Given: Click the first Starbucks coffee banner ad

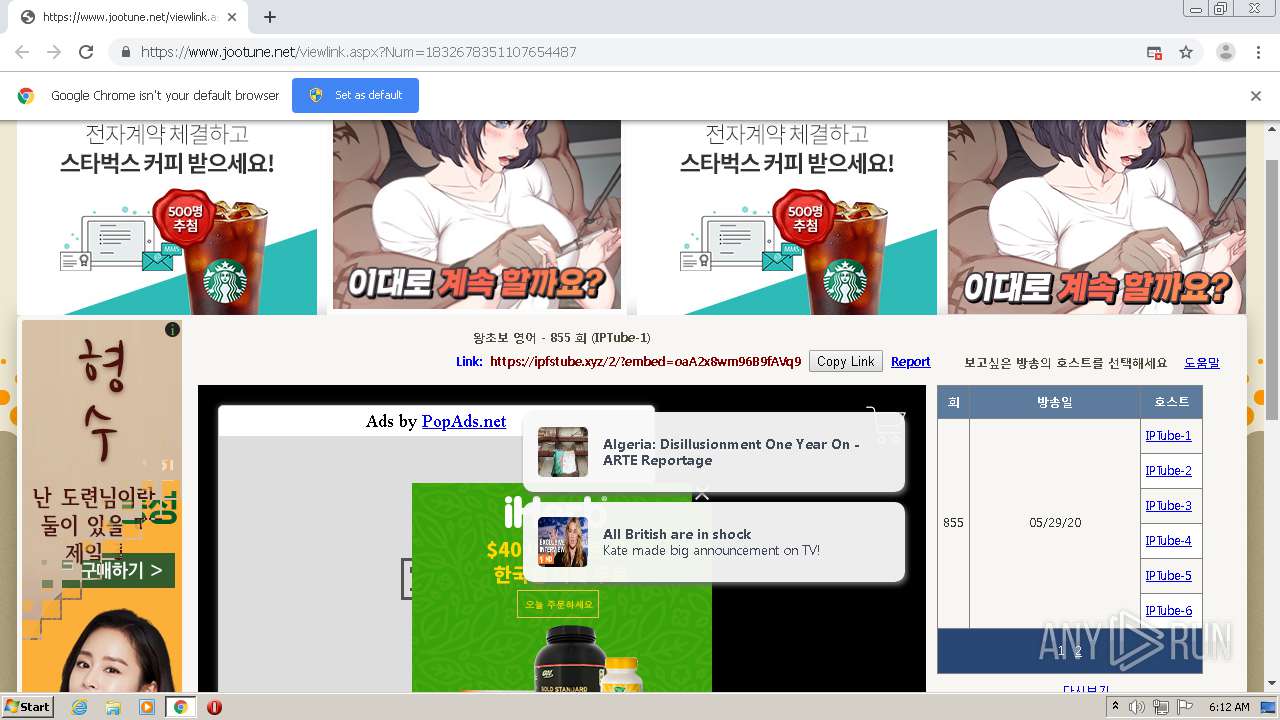Looking at the screenshot, I should point(166,217).
